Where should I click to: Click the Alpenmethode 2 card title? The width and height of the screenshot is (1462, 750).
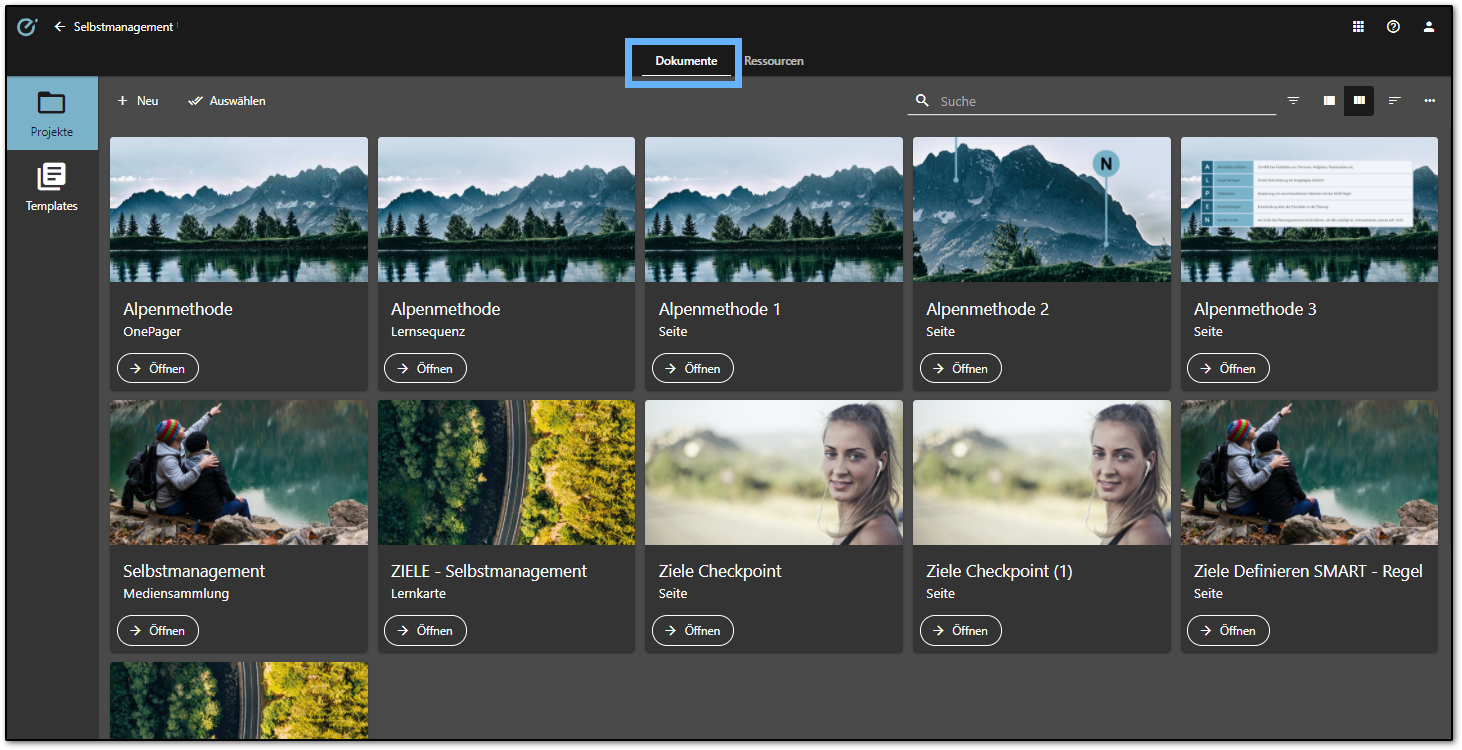click(x=988, y=309)
